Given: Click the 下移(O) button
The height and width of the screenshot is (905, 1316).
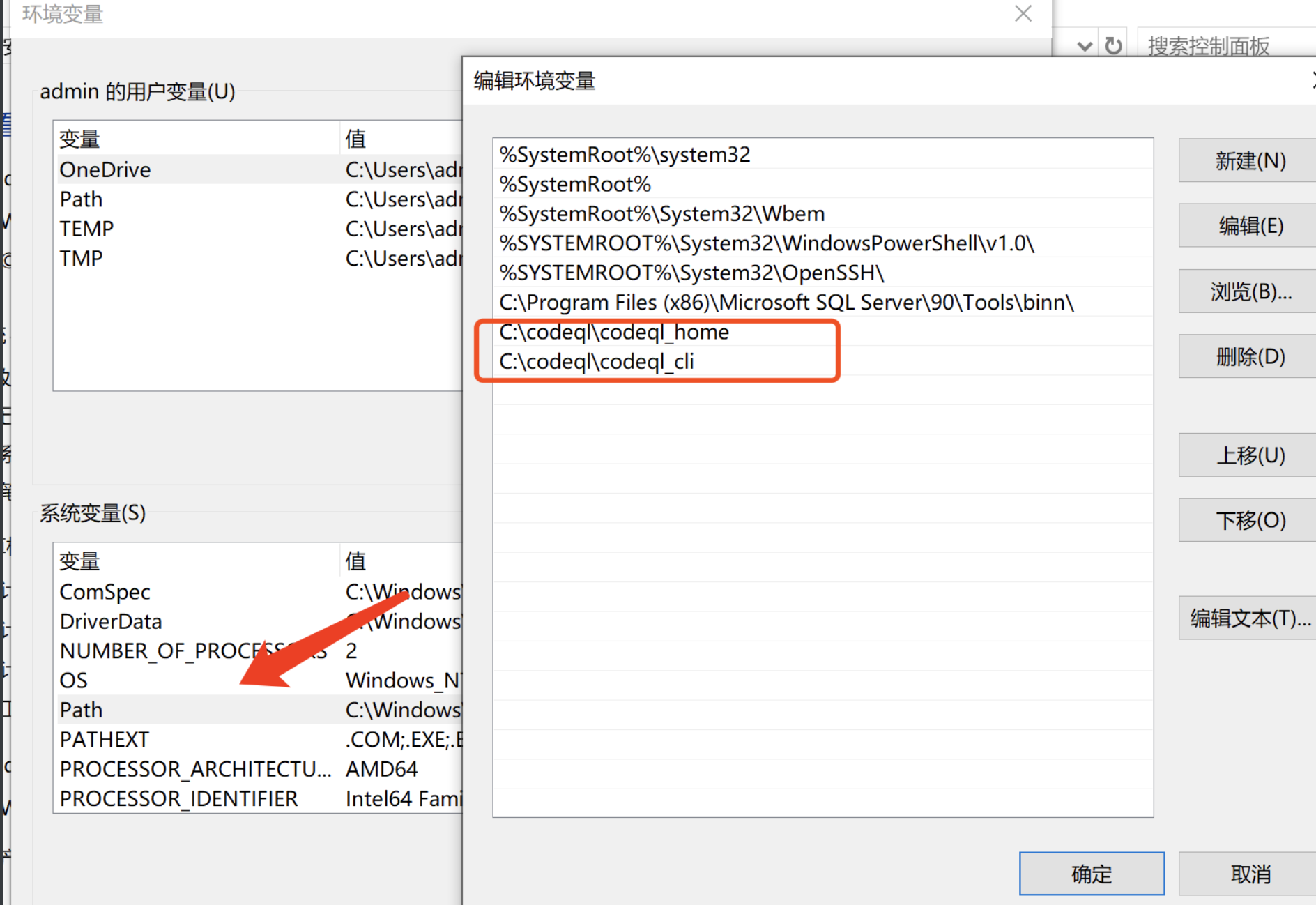Looking at the screenshot, I should [x=1246, y=520].
